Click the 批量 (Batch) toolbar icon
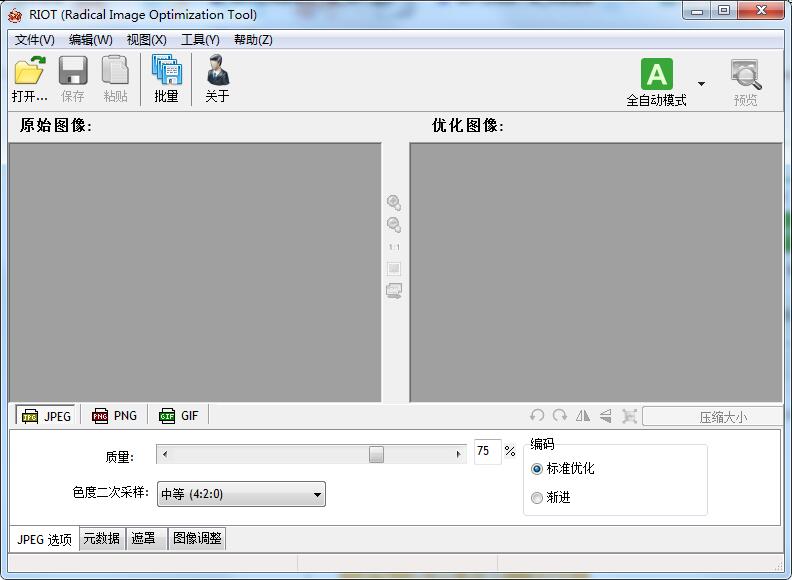Viewport: 792px width, 580px height. pyautogui.click(x=166, y=72)
